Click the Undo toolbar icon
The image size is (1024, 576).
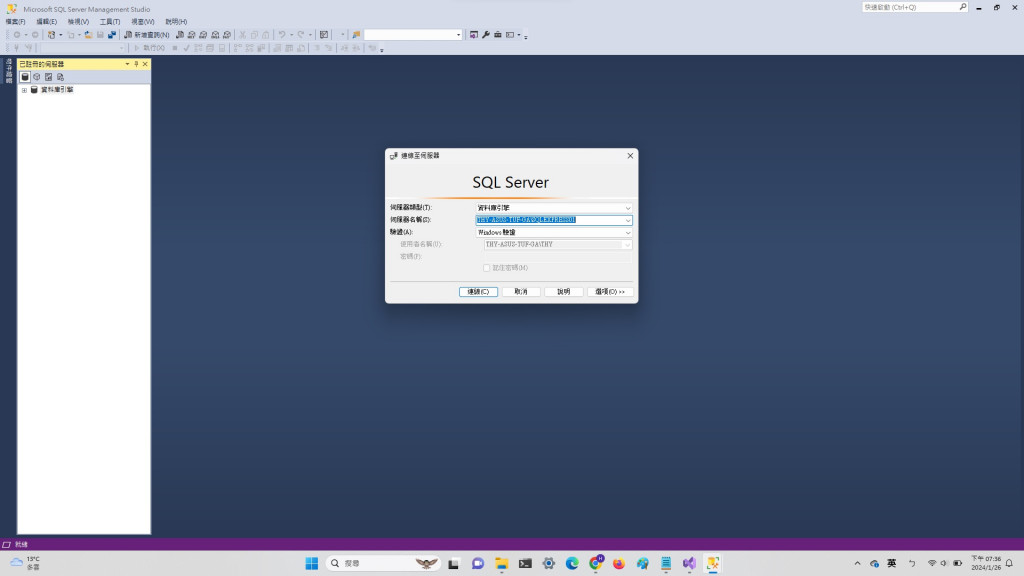(x=282, y=35)
